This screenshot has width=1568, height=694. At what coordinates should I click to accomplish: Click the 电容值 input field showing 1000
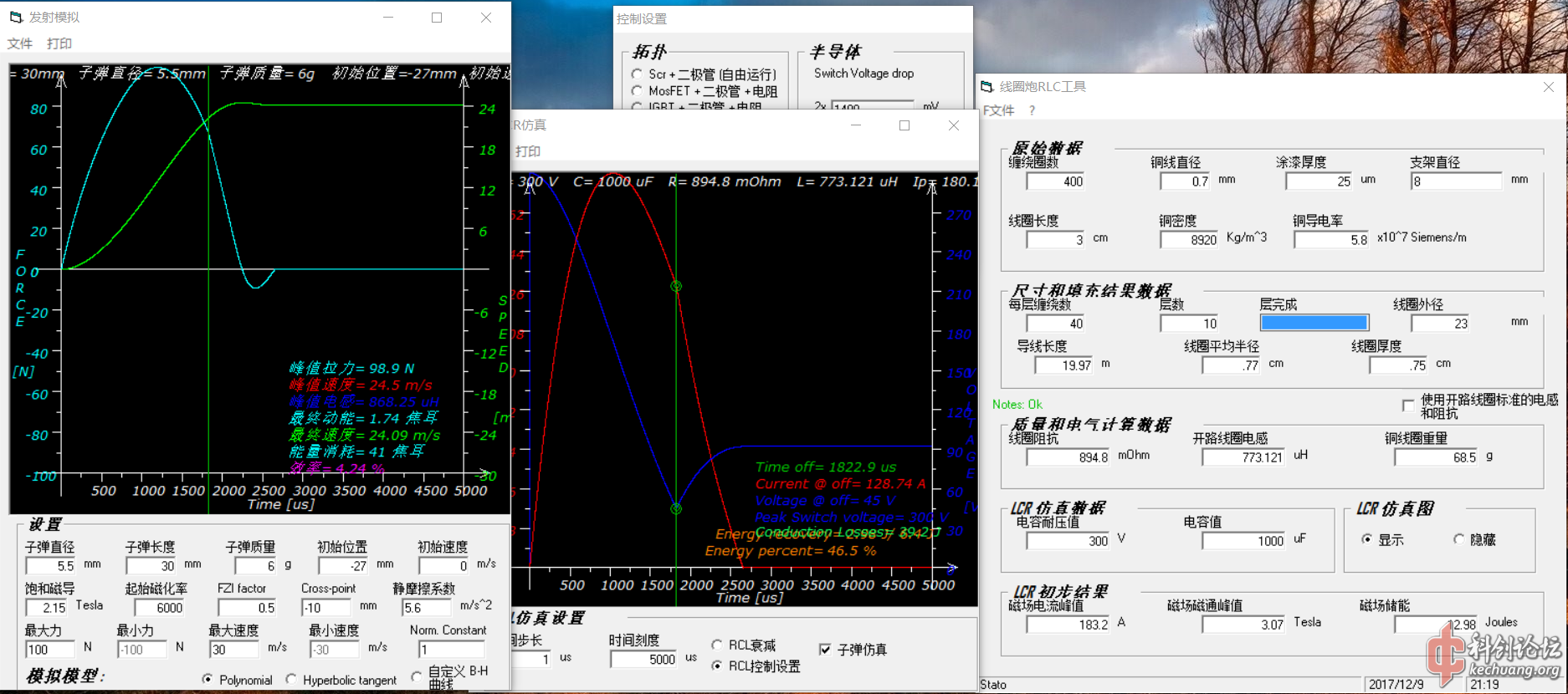(x=1243, y=541)
